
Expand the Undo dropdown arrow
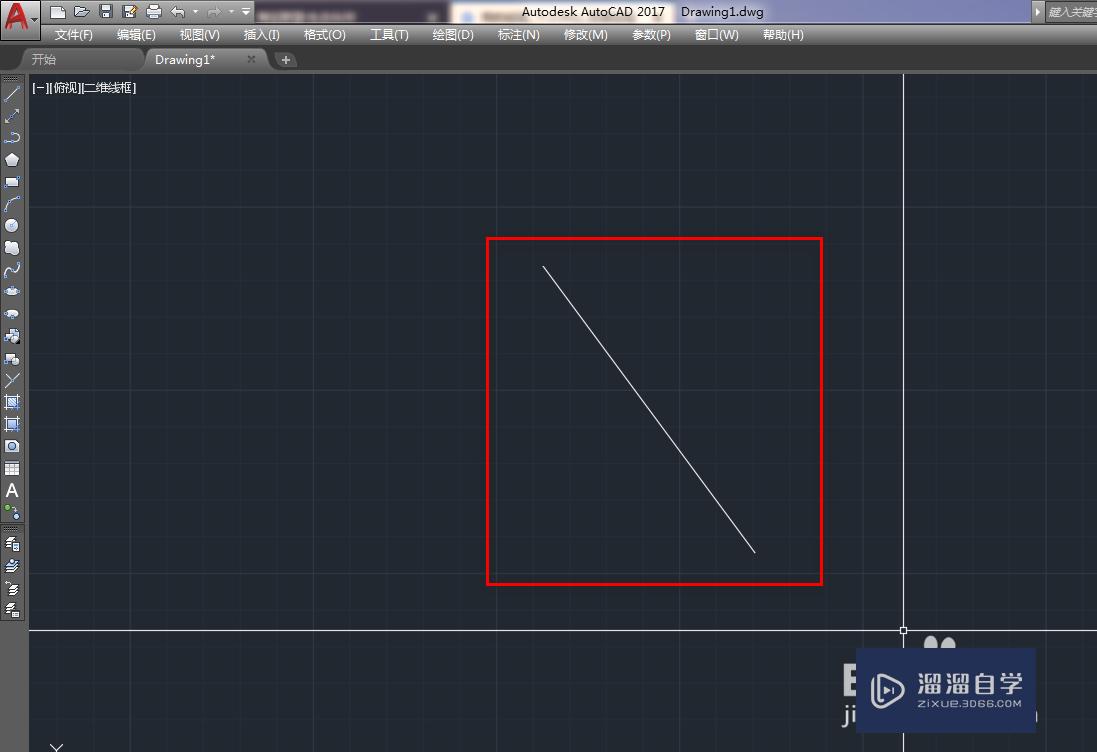194,11
